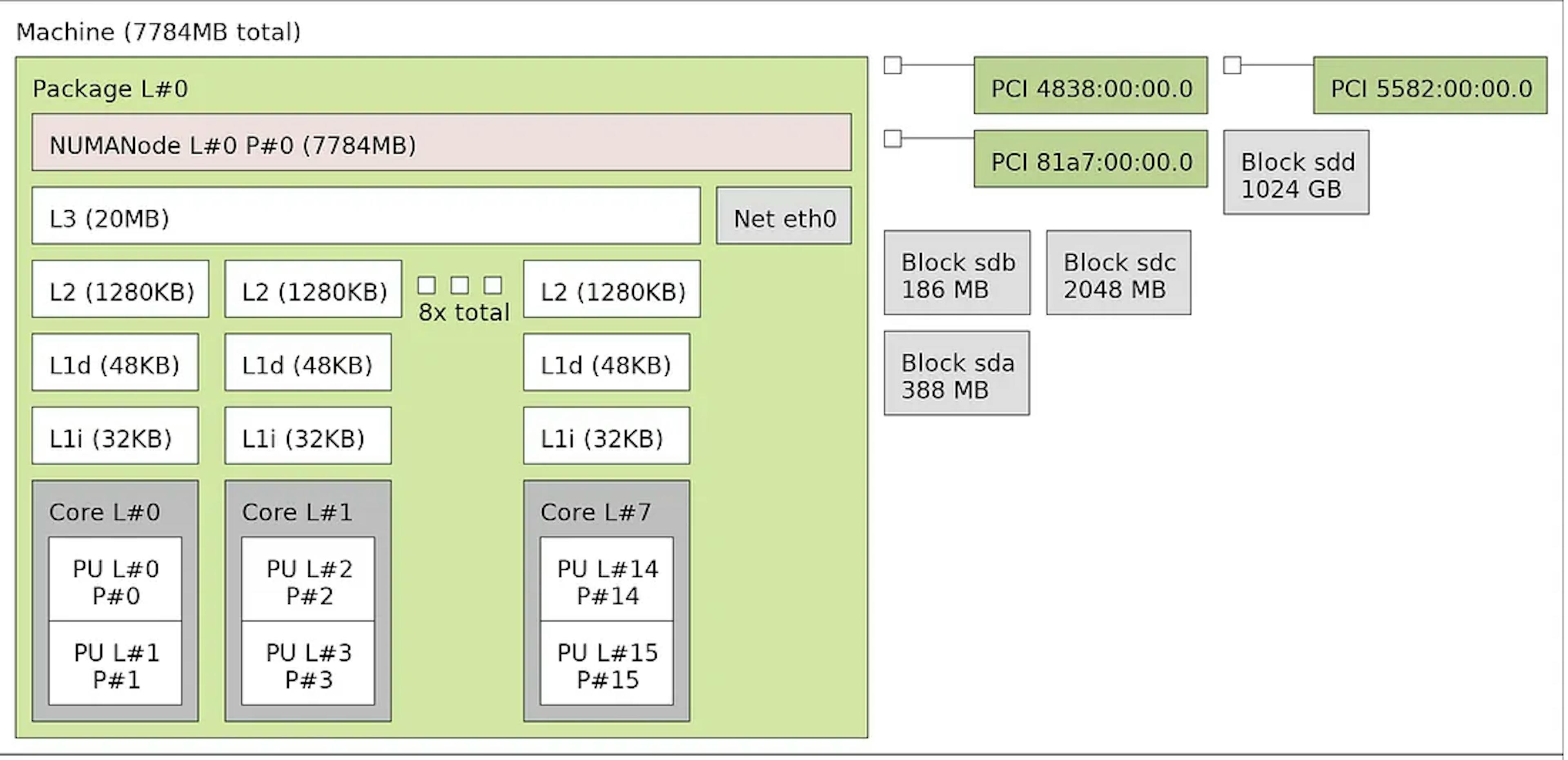Select the PCI 5582:00:00.0 device box
Image resolution: width=1568 pixels, height=760 pixels.
(1430, 85)
